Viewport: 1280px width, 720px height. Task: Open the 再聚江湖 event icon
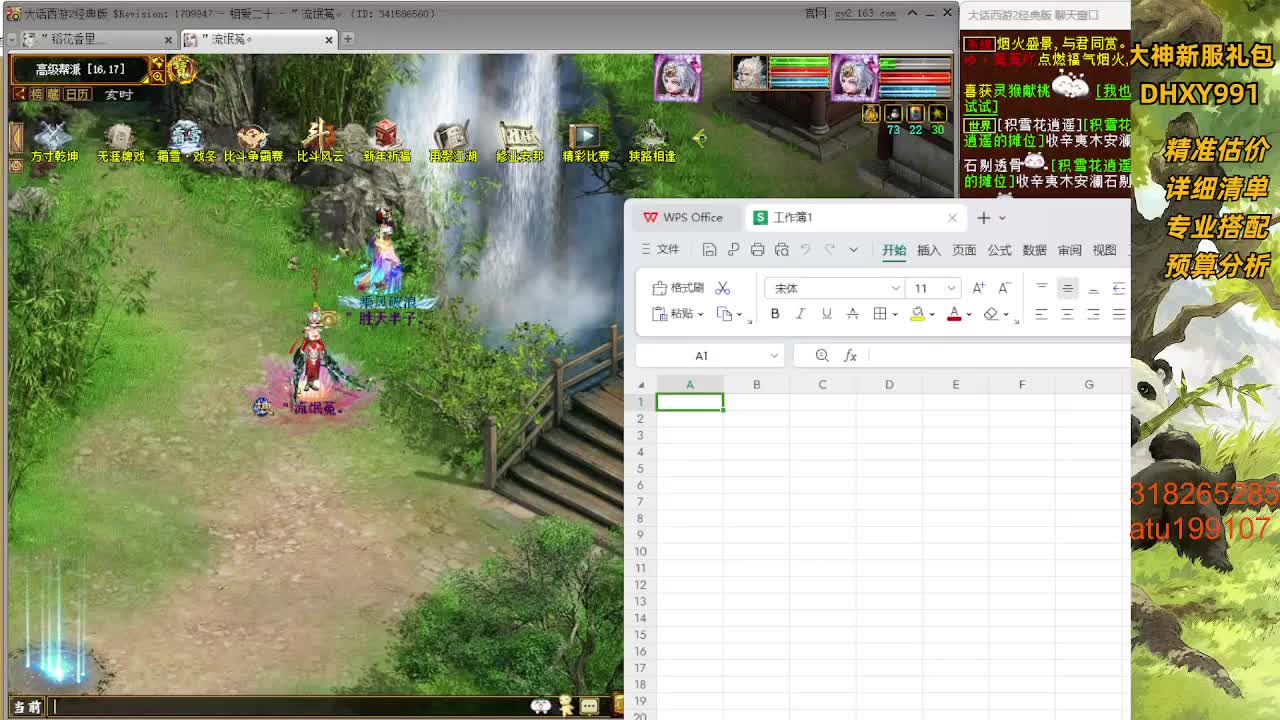452,140
